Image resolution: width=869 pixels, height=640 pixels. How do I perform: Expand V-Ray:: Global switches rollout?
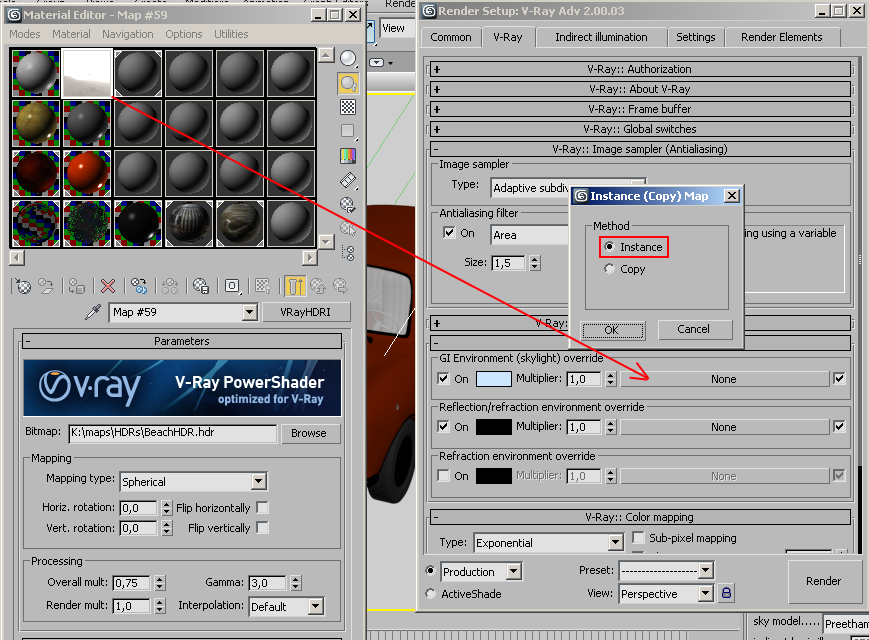click(640, 129)
